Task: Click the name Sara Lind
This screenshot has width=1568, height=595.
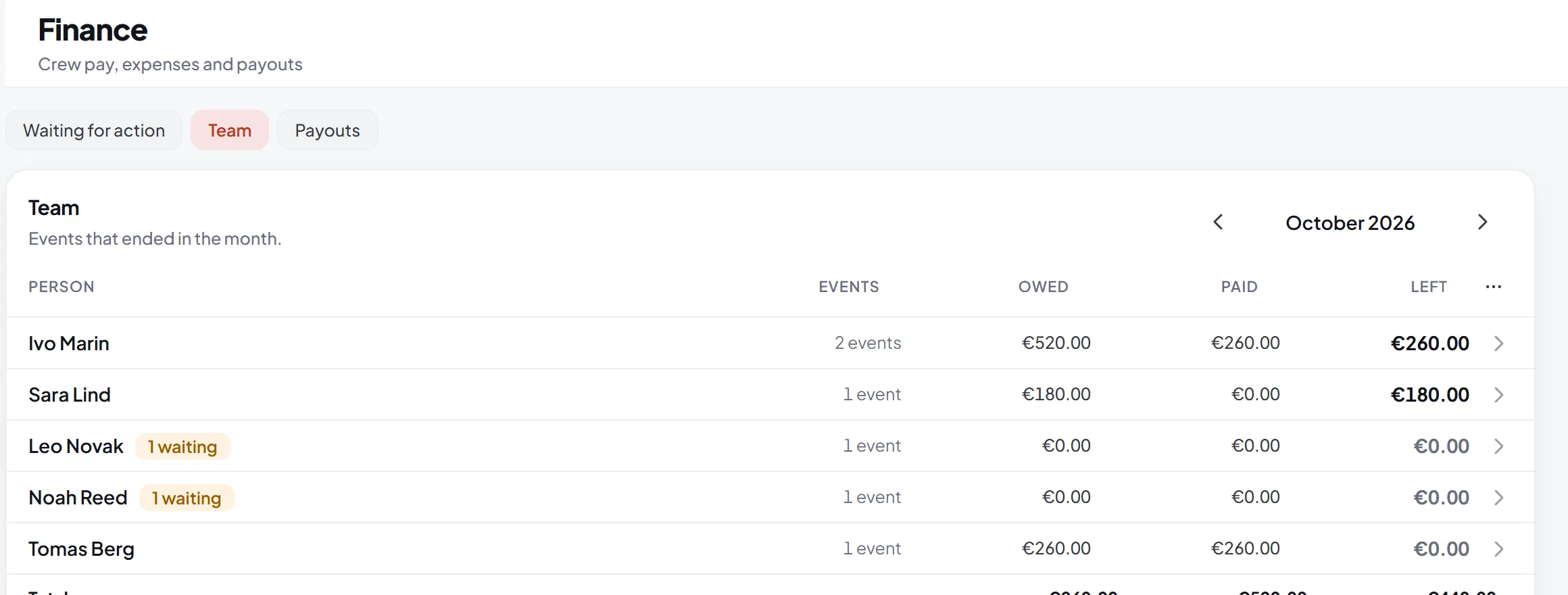Action: coord(70,395)
